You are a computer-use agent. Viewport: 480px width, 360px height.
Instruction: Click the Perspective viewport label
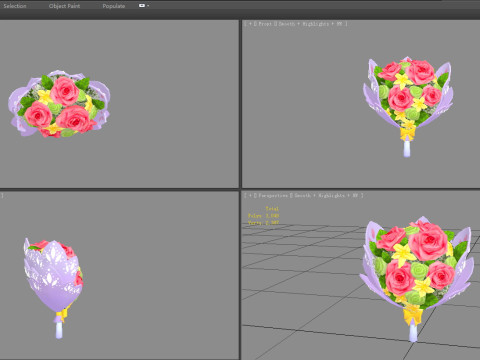(273, 196)
